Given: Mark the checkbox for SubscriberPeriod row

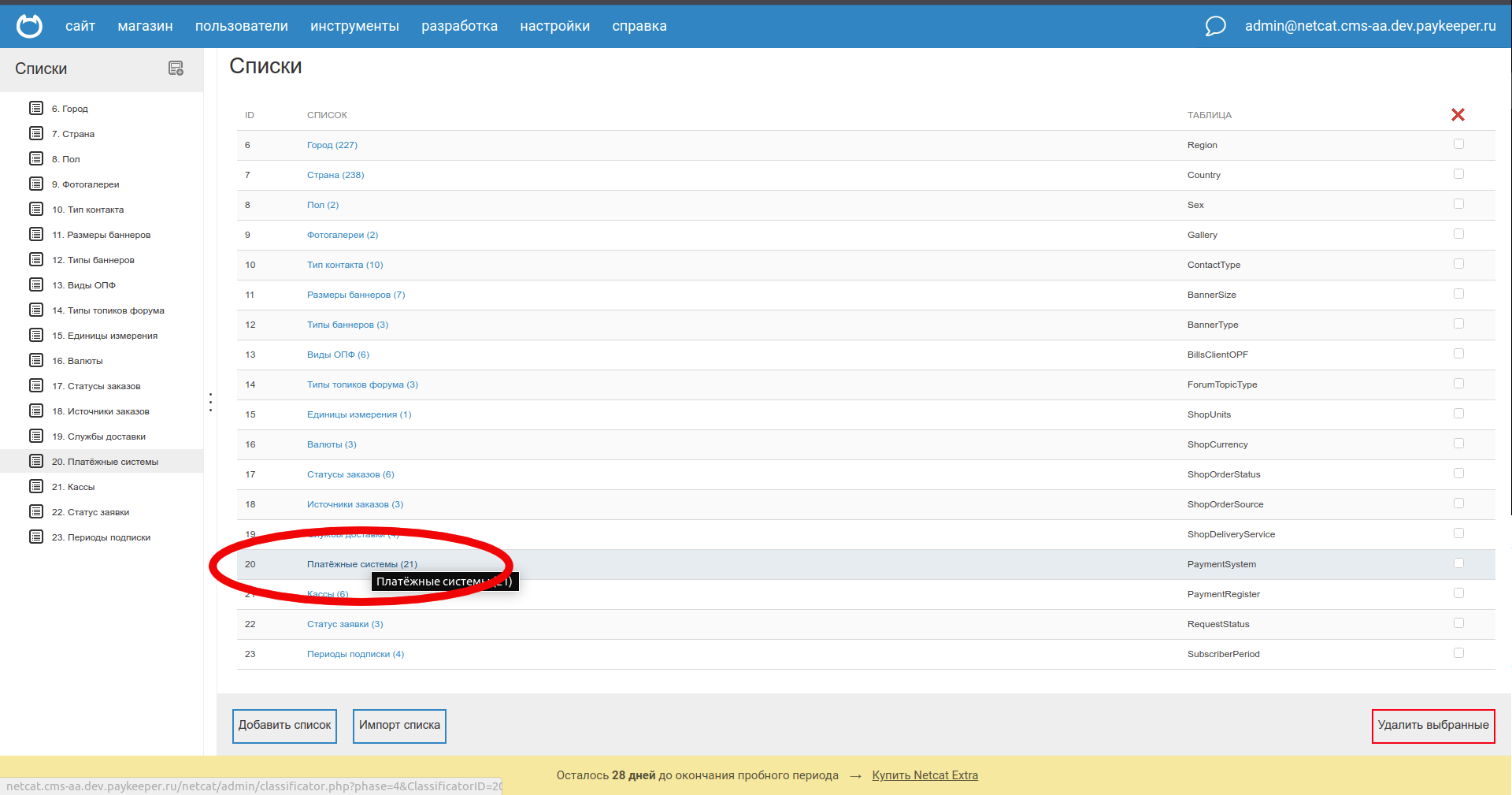Looking at the screenshot, I should point(1458,653).
